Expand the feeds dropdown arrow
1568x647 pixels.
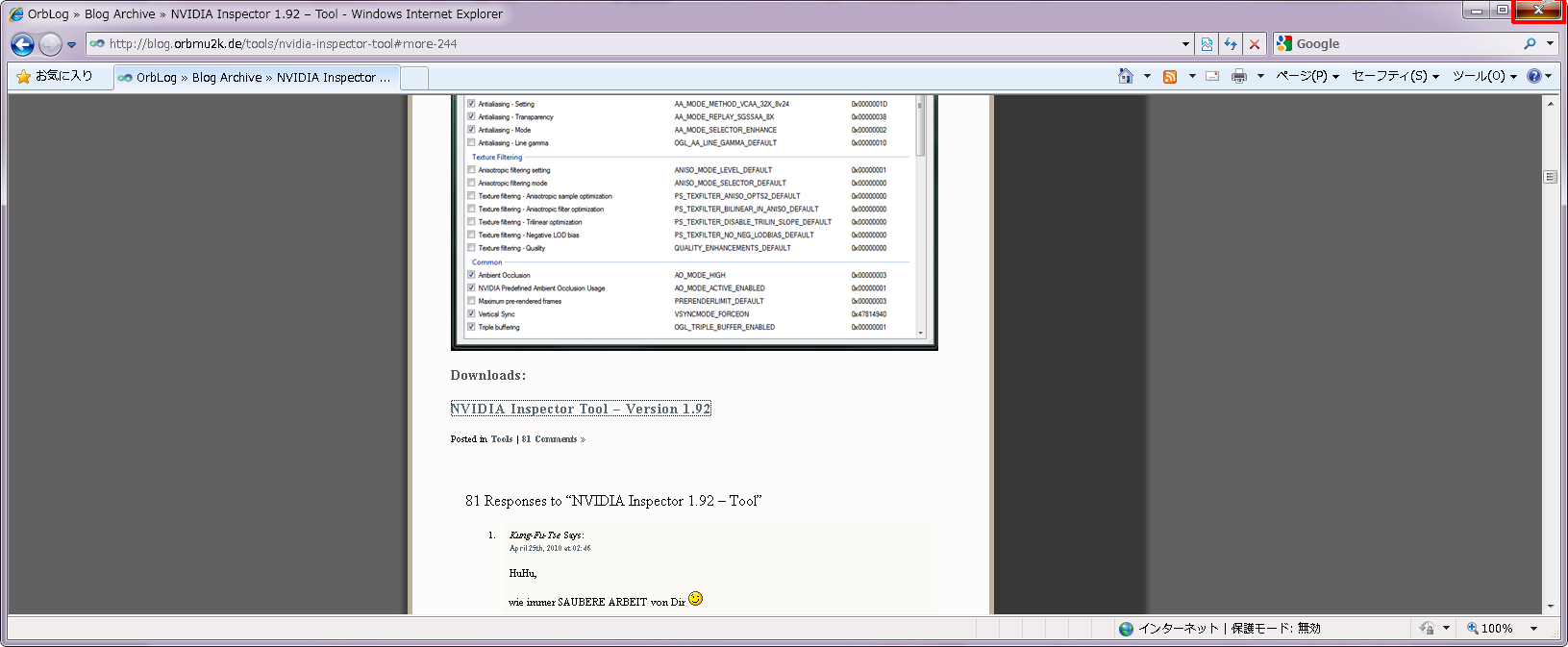(1192, 76)
